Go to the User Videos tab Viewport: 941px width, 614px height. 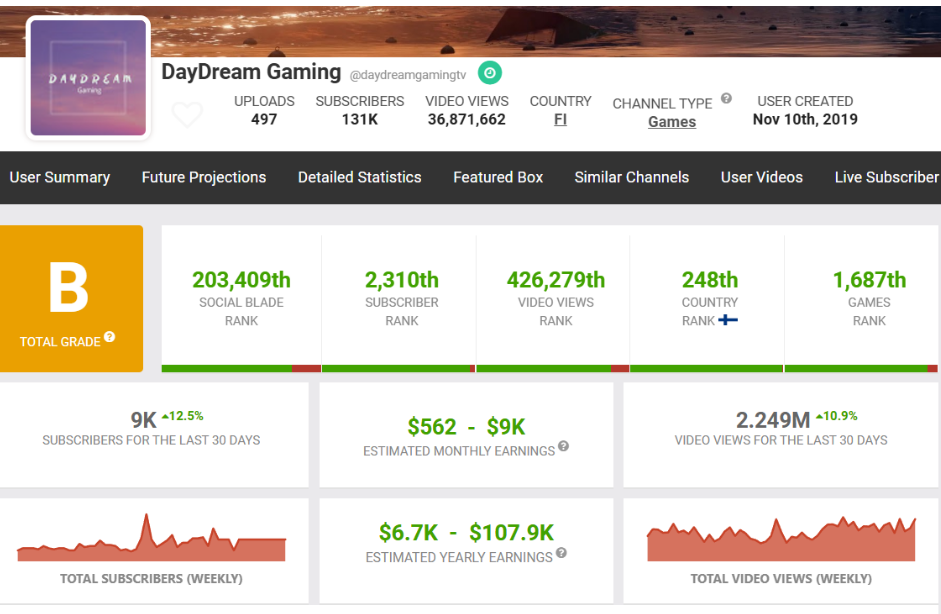[762, 177]
